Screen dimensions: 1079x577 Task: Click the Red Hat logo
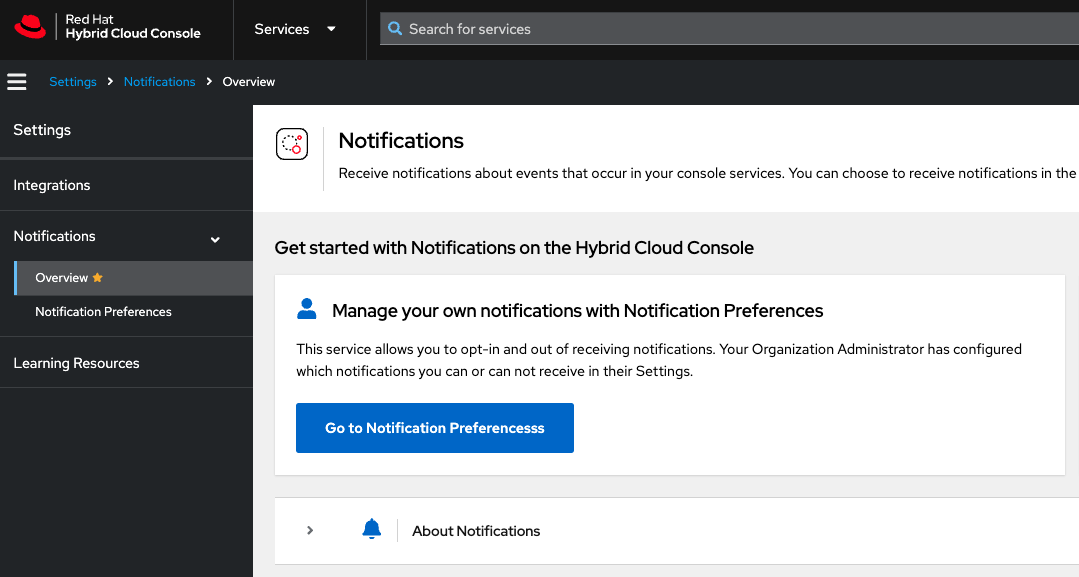(31, 27)
